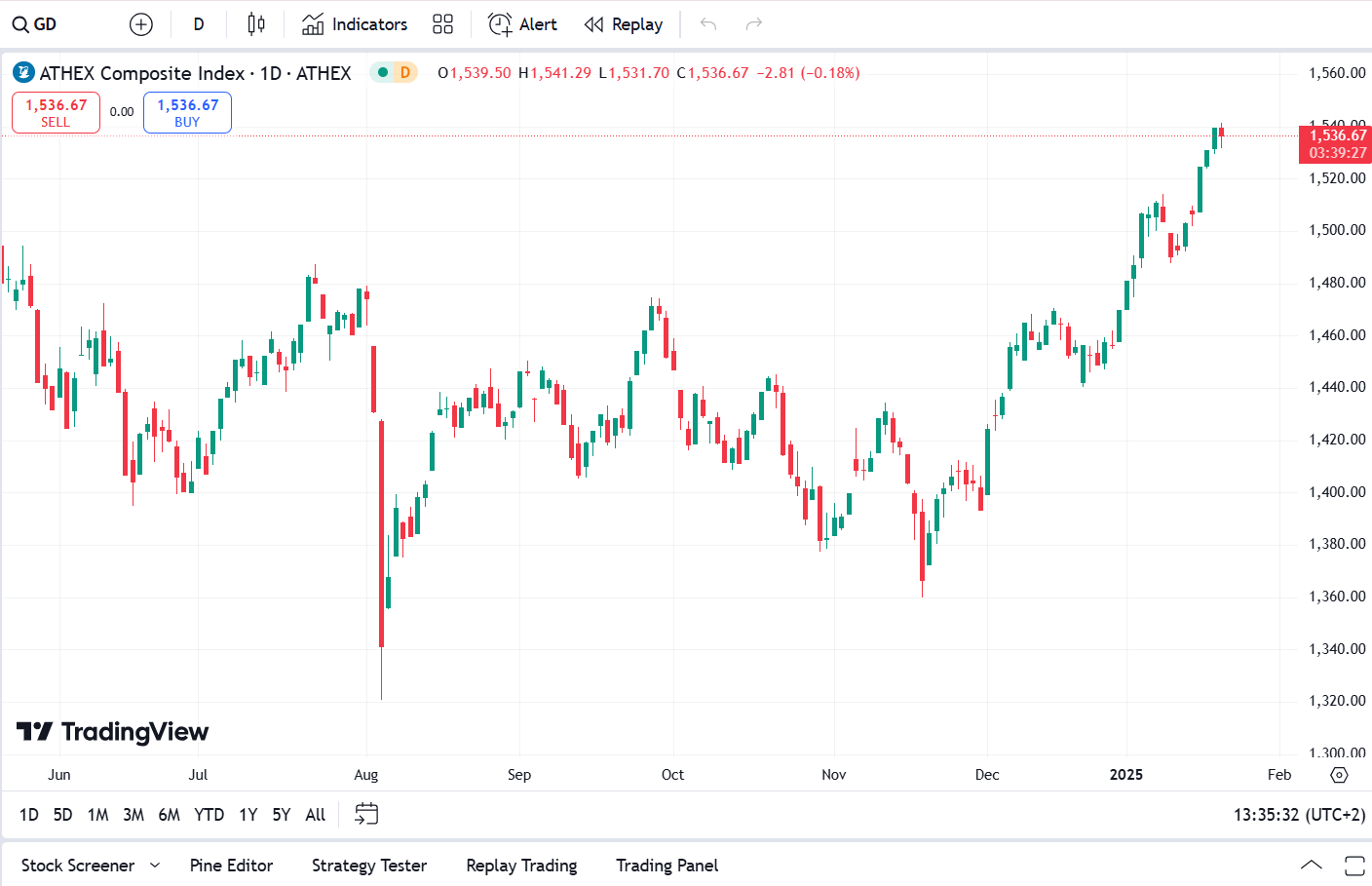Image resolution: width=1372 pixels, height=886 pixels.
Task: Set the range to All
Action: 316,815
